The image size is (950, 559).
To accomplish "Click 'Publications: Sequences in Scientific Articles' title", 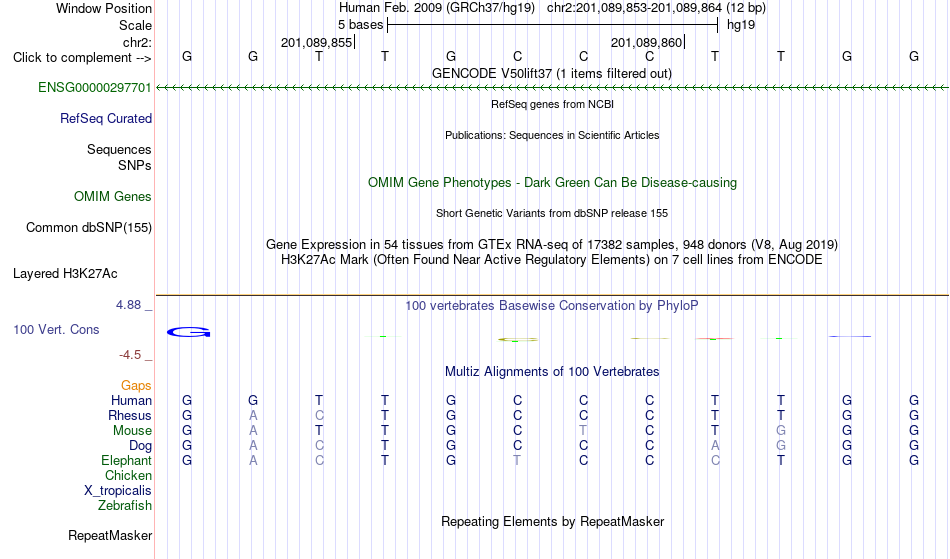I will point(552,135).
